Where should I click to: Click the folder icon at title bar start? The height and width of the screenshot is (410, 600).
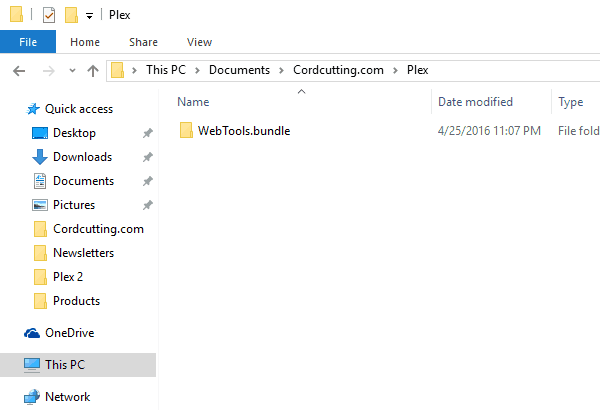click(16, 14)
